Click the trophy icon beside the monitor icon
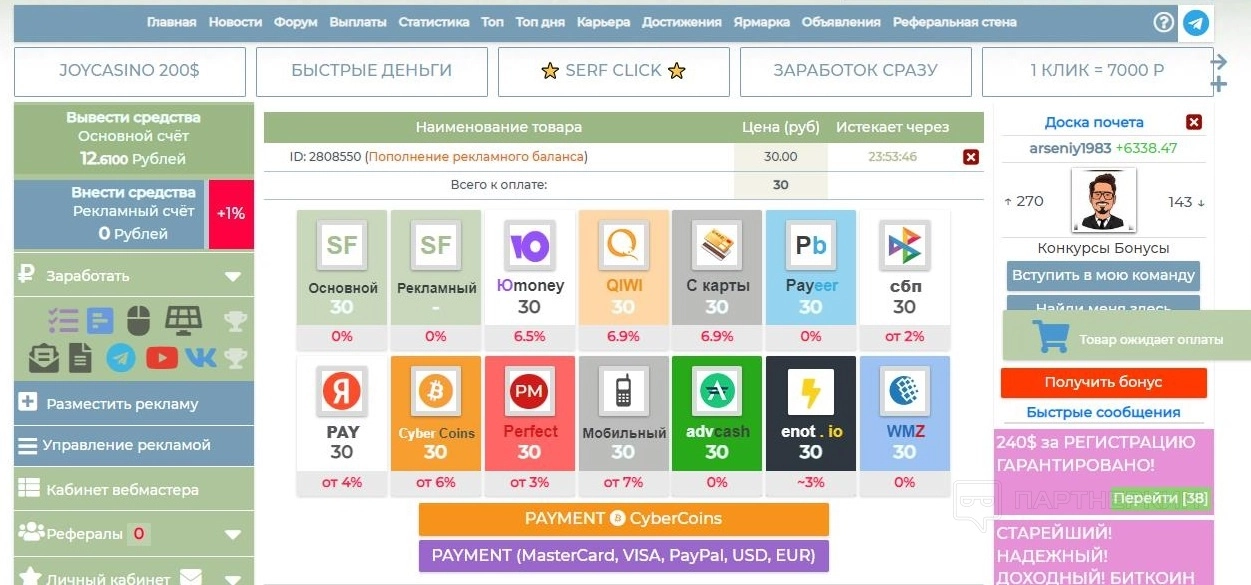Image resolution: width=1251 pixels, height=585 pixels. point(236,321)
